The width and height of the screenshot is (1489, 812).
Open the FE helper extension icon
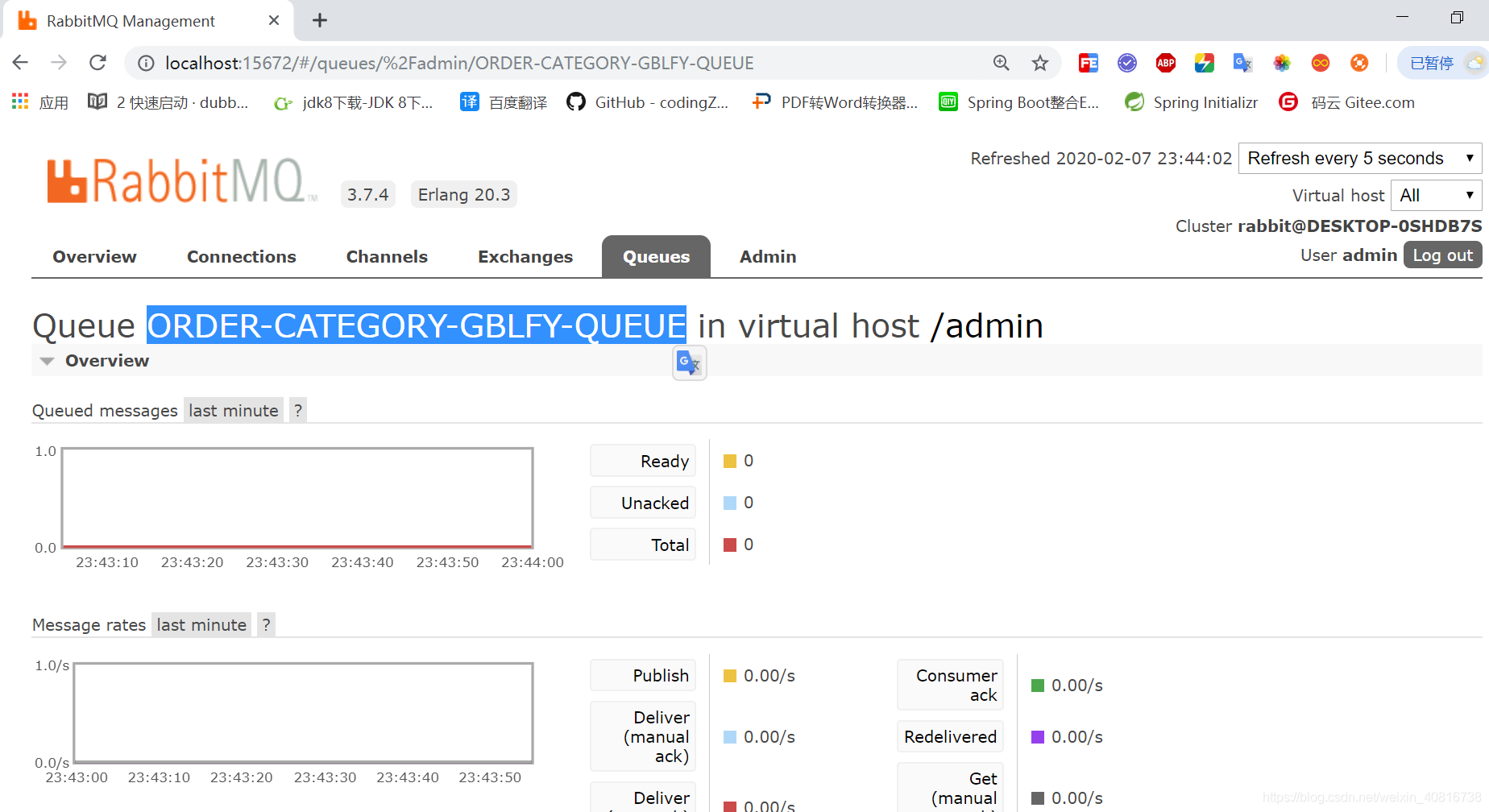(x=1089, y=63)
